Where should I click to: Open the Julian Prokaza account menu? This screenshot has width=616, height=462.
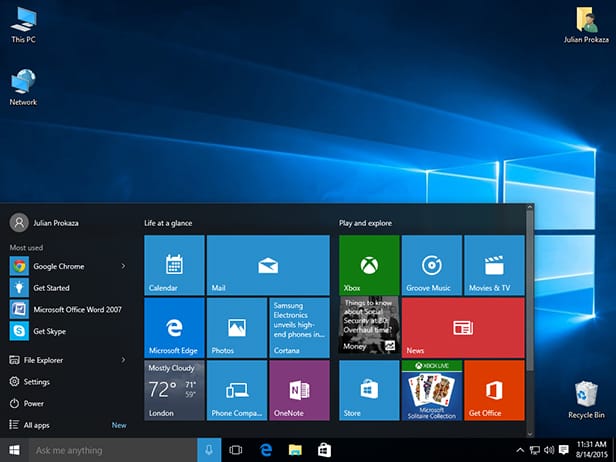click(x=44, y=223)
